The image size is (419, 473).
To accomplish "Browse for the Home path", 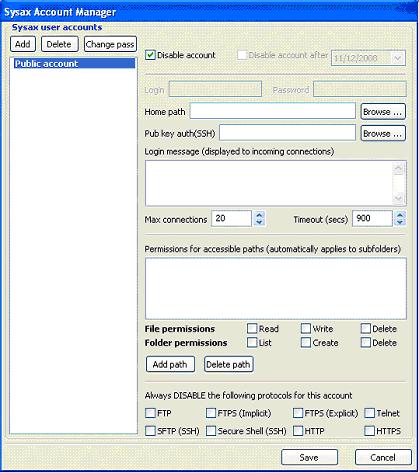I will 383,111.
